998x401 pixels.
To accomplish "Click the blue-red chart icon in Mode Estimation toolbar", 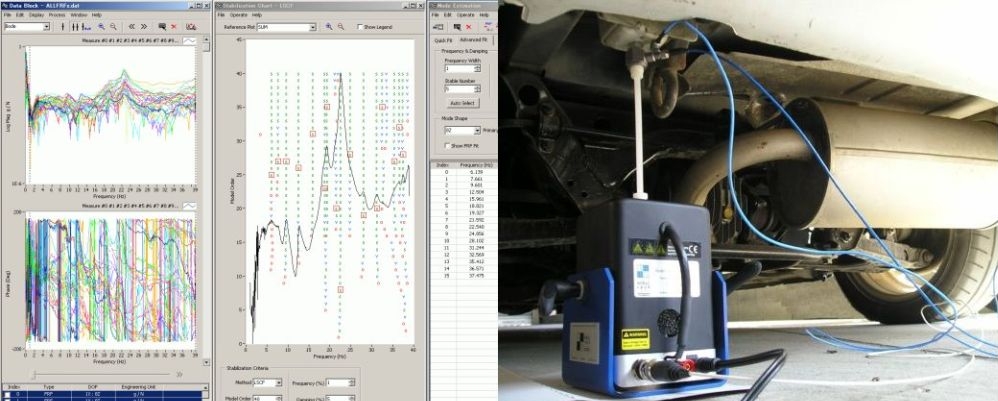I will (x=488, y=27).
